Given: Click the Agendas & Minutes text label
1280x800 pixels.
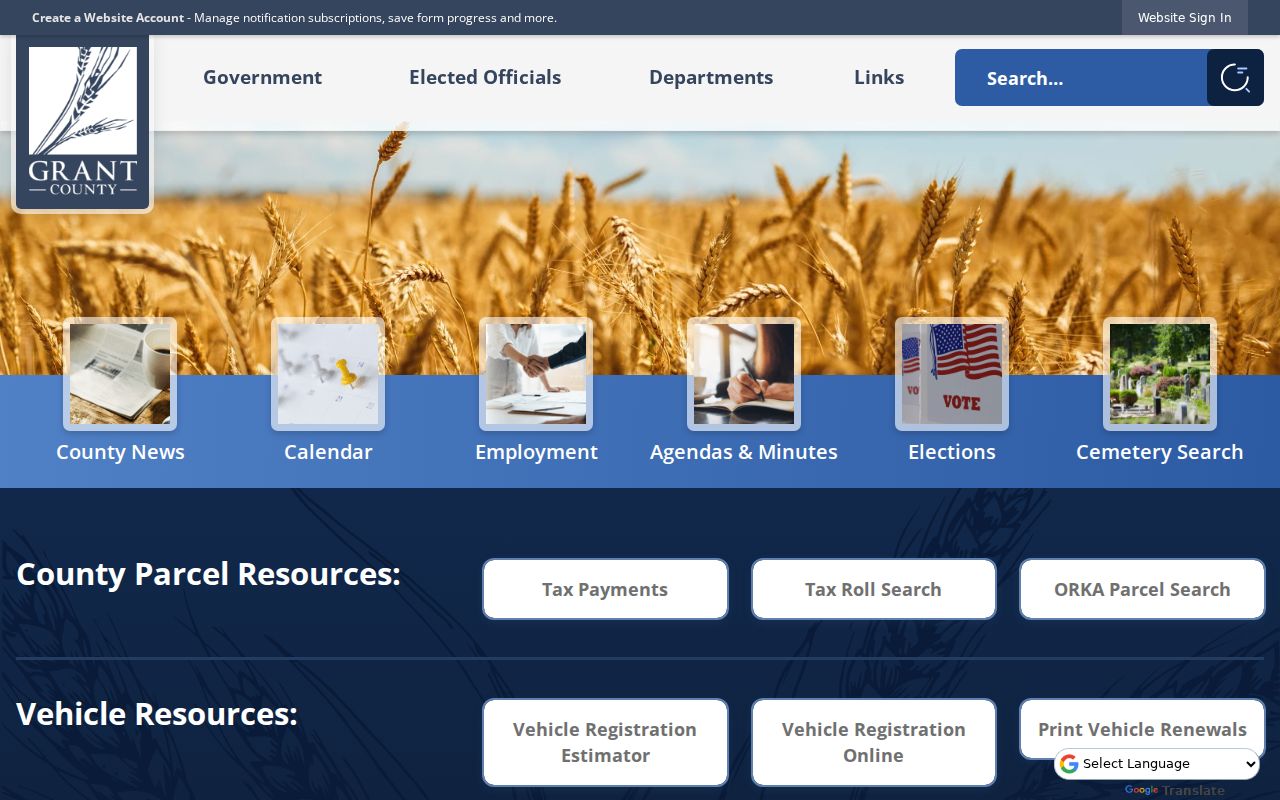Looking at the screenshot, I should 744,452.
